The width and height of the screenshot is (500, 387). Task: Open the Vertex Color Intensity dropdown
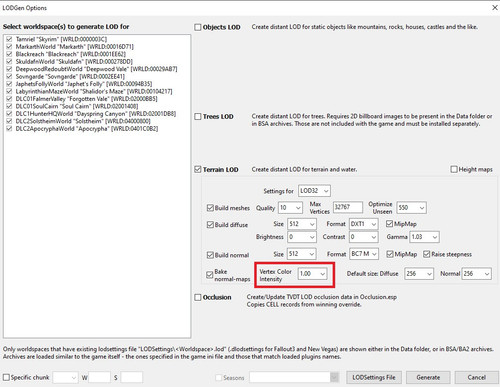(313, 274)
